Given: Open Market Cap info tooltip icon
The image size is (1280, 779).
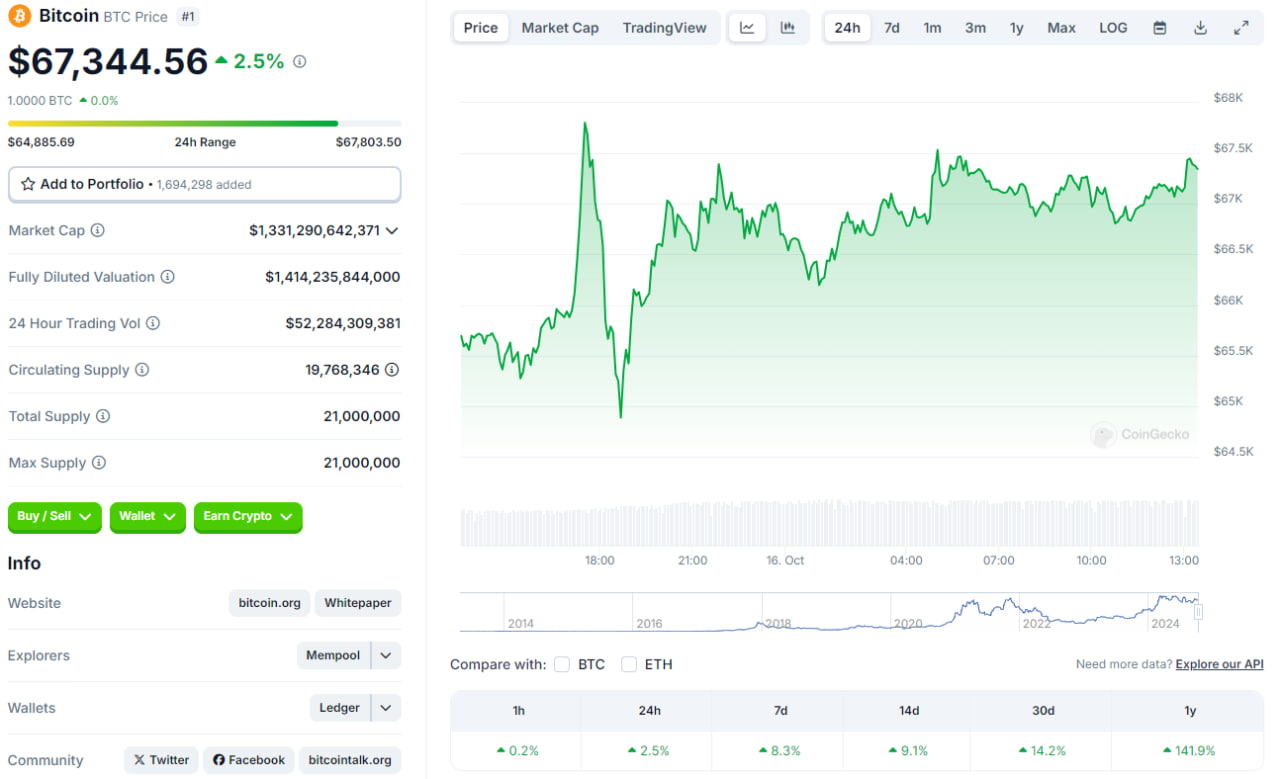Looking at the screenshot, I should (x=97, y=230).
